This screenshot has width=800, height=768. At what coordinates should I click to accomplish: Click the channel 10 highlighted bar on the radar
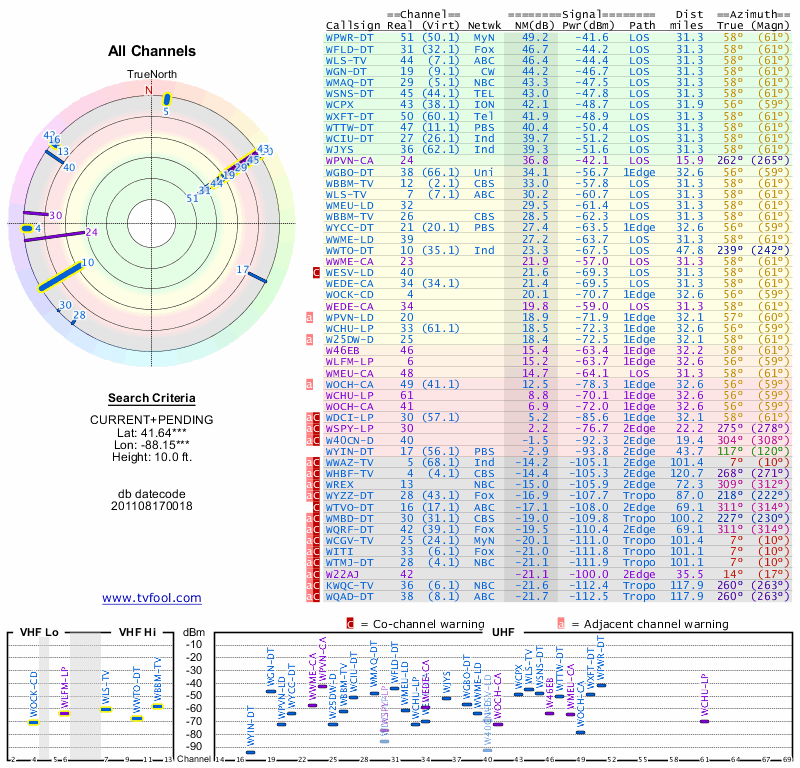(60, 277)
